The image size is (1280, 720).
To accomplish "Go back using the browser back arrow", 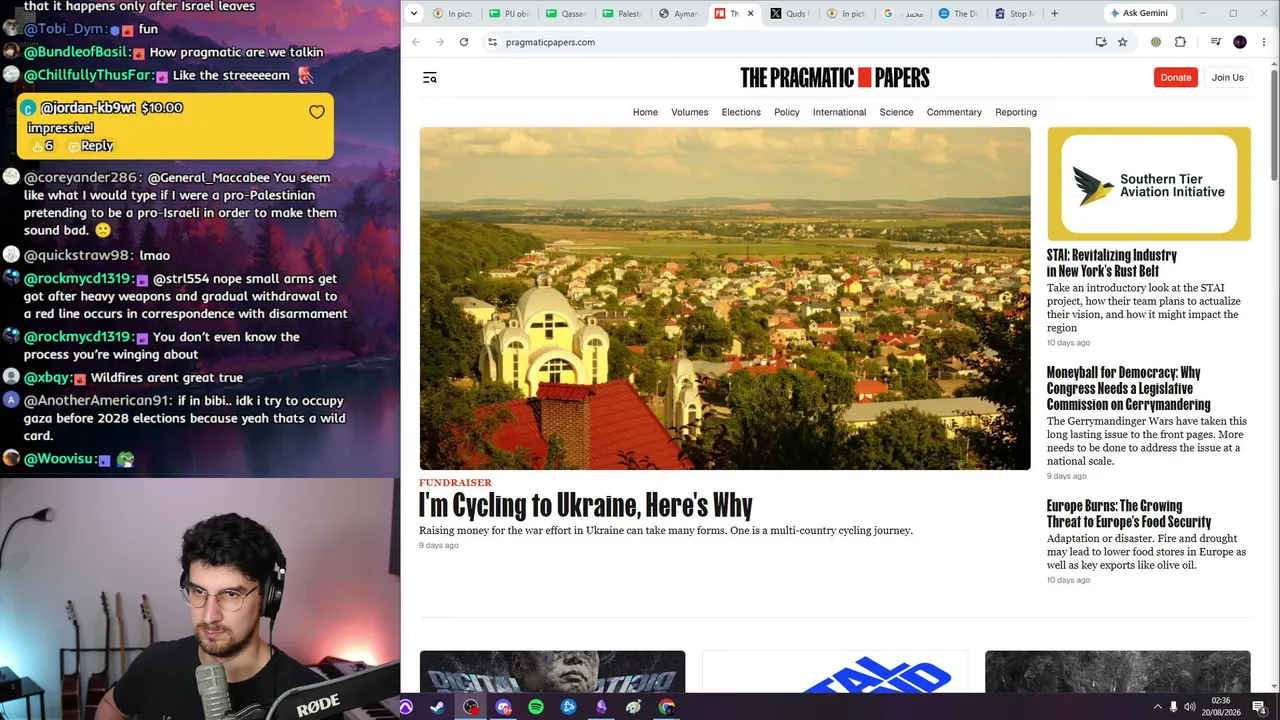I will (x=416, y=42).
